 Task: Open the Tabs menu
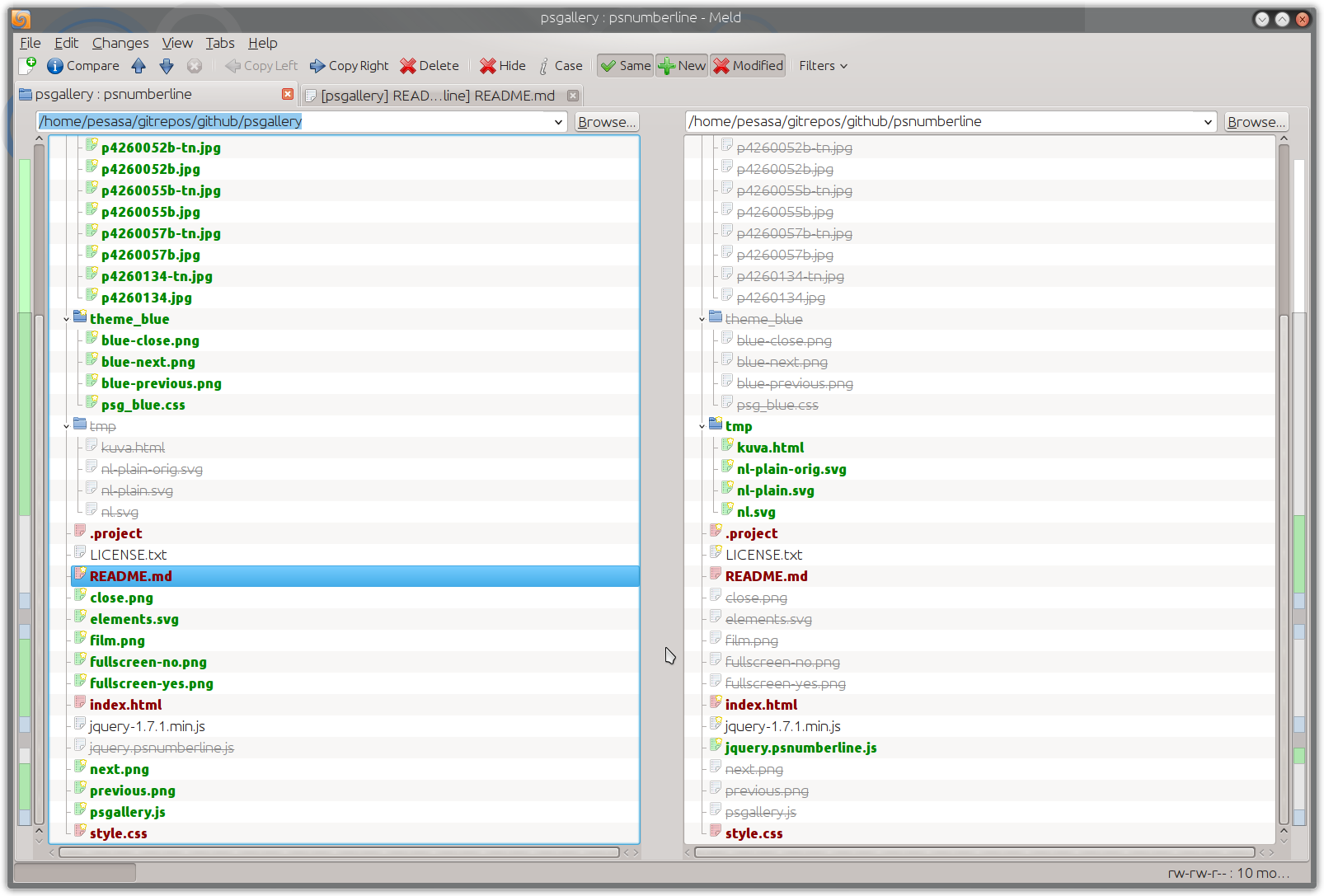[220, 43]
